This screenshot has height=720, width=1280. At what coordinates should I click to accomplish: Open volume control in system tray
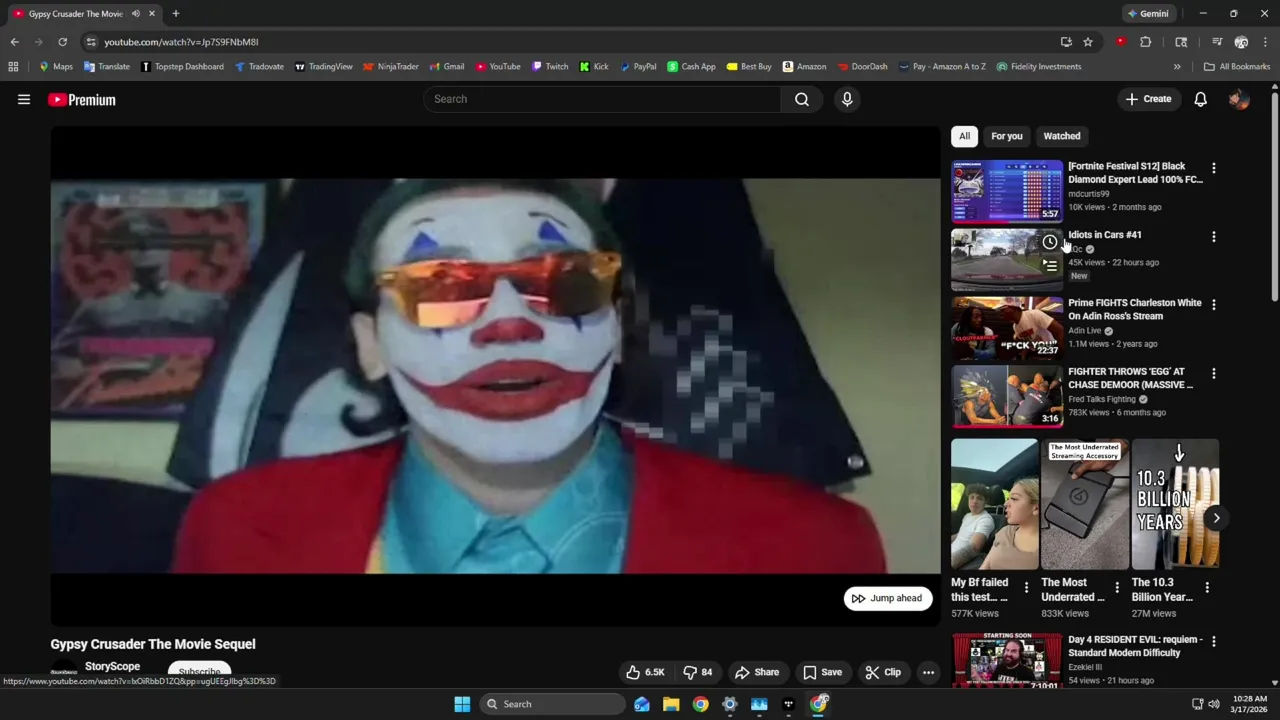[x=1214, y=704]
